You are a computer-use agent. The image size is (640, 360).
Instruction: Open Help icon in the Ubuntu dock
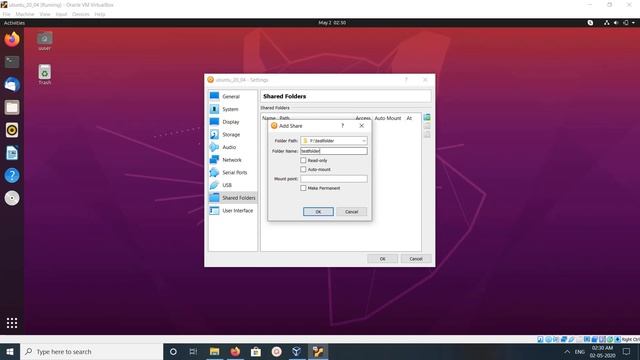click(12, 176)
